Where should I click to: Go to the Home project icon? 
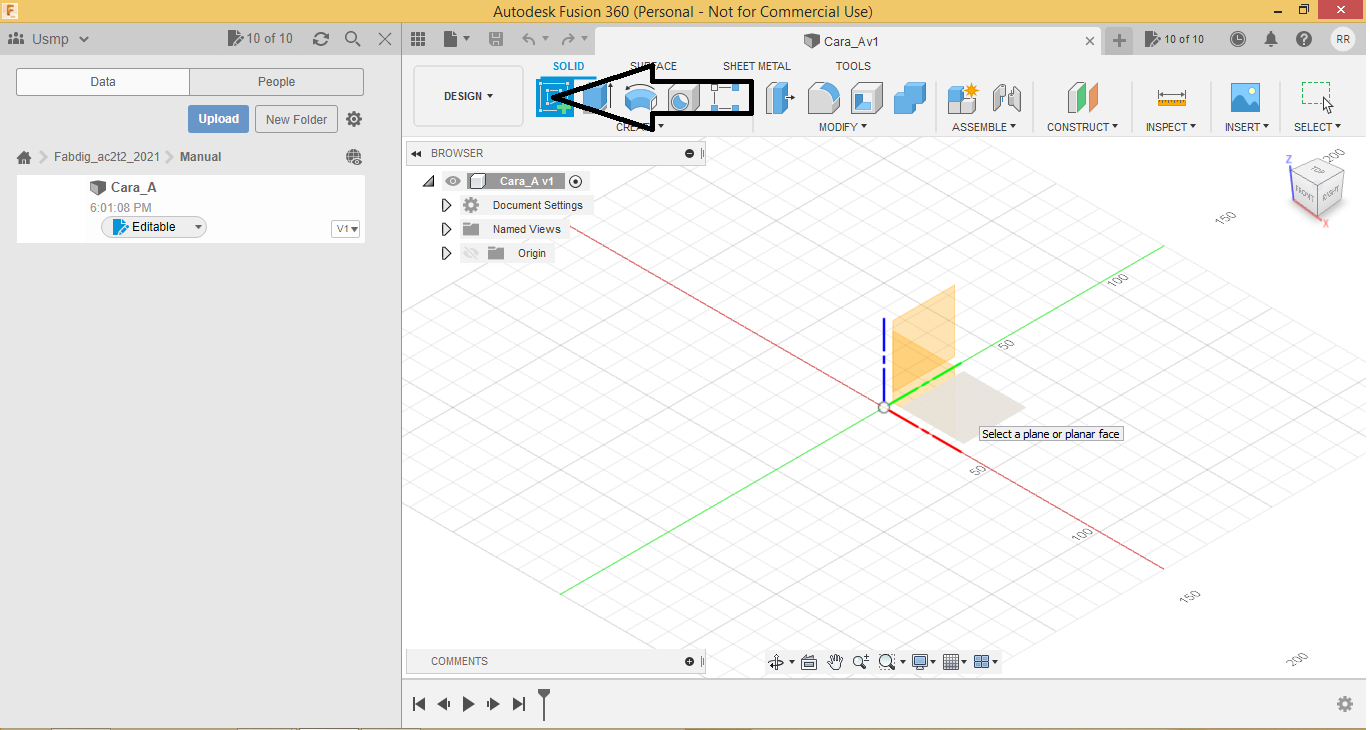point(24,157)
